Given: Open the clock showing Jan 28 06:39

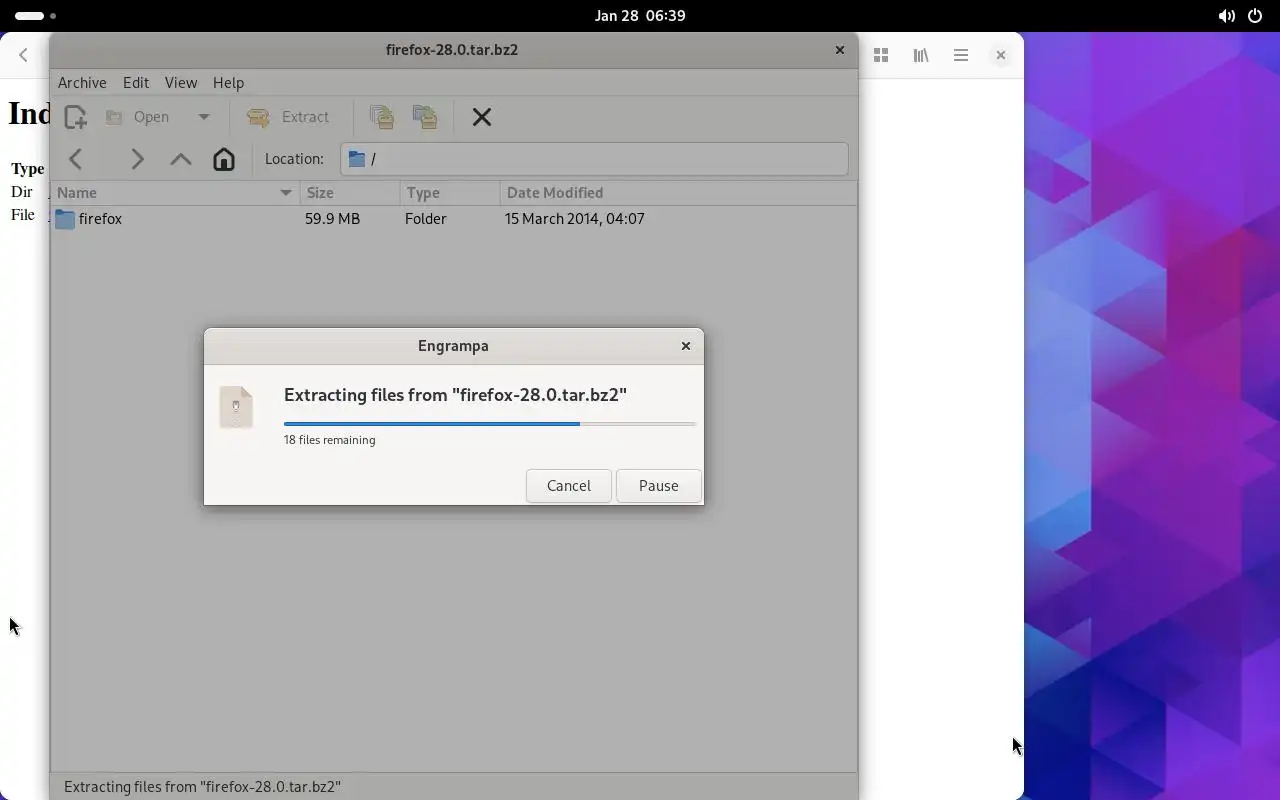Looking at the screenshot, I should click(640, 16).
